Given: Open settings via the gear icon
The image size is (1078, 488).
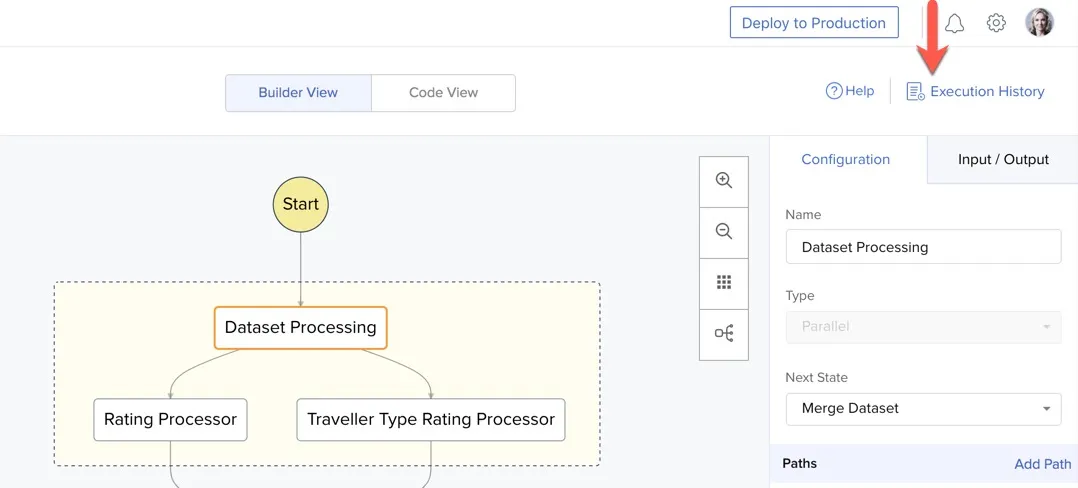Looking at the screenshot, I should [x=996, y=23].
